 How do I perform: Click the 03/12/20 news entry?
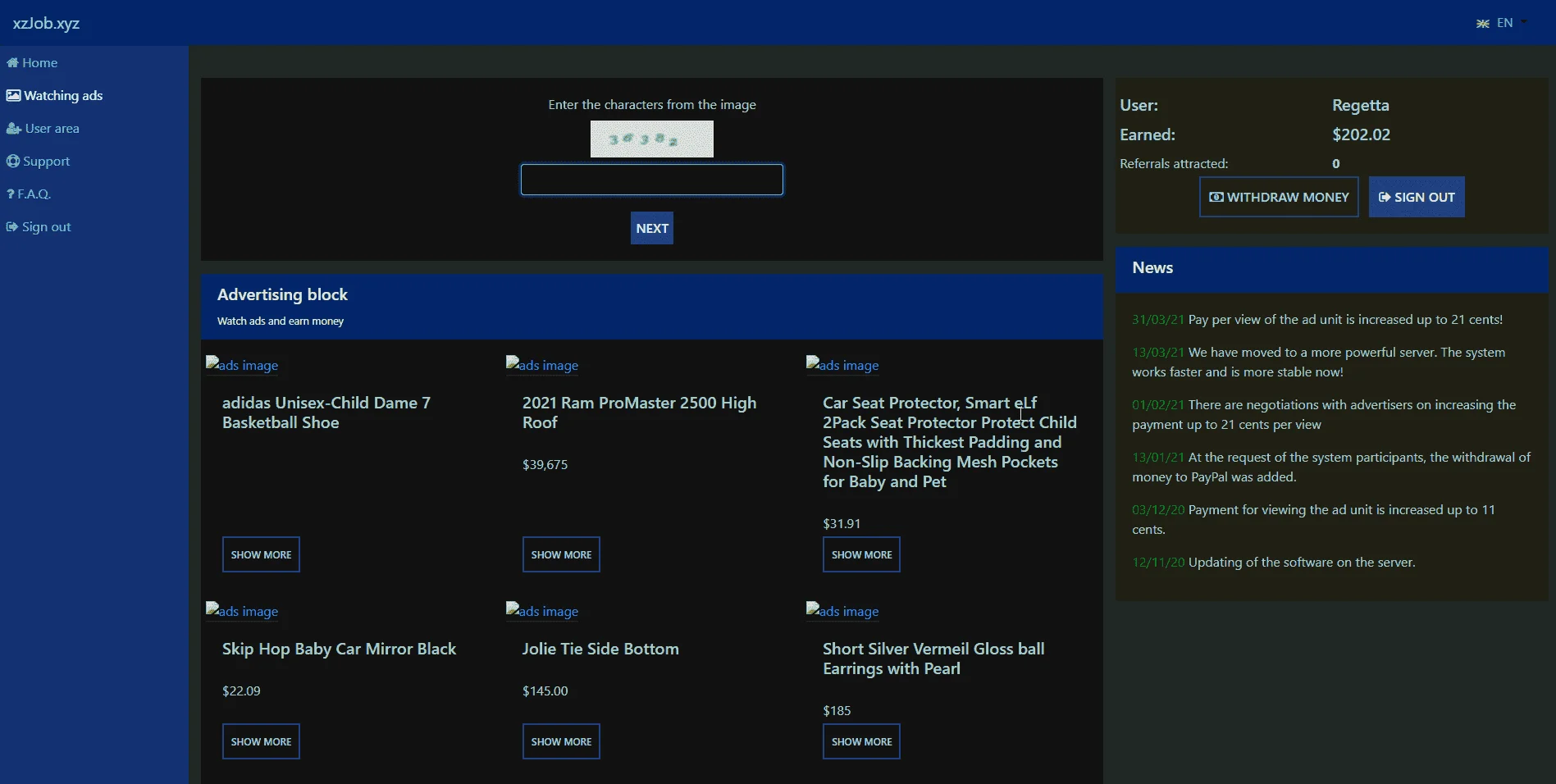[x=1313, y=520]
